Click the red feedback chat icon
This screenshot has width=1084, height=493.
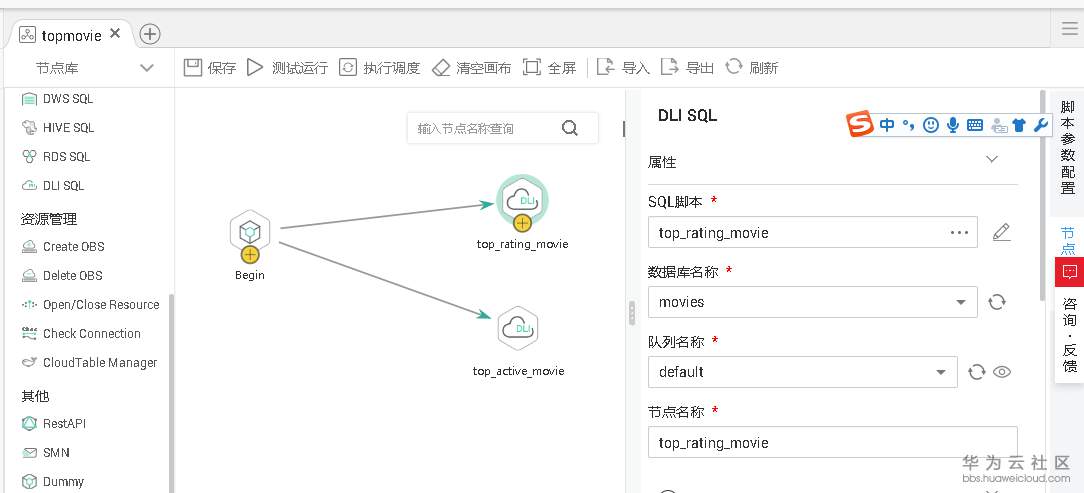(1069, 271)
